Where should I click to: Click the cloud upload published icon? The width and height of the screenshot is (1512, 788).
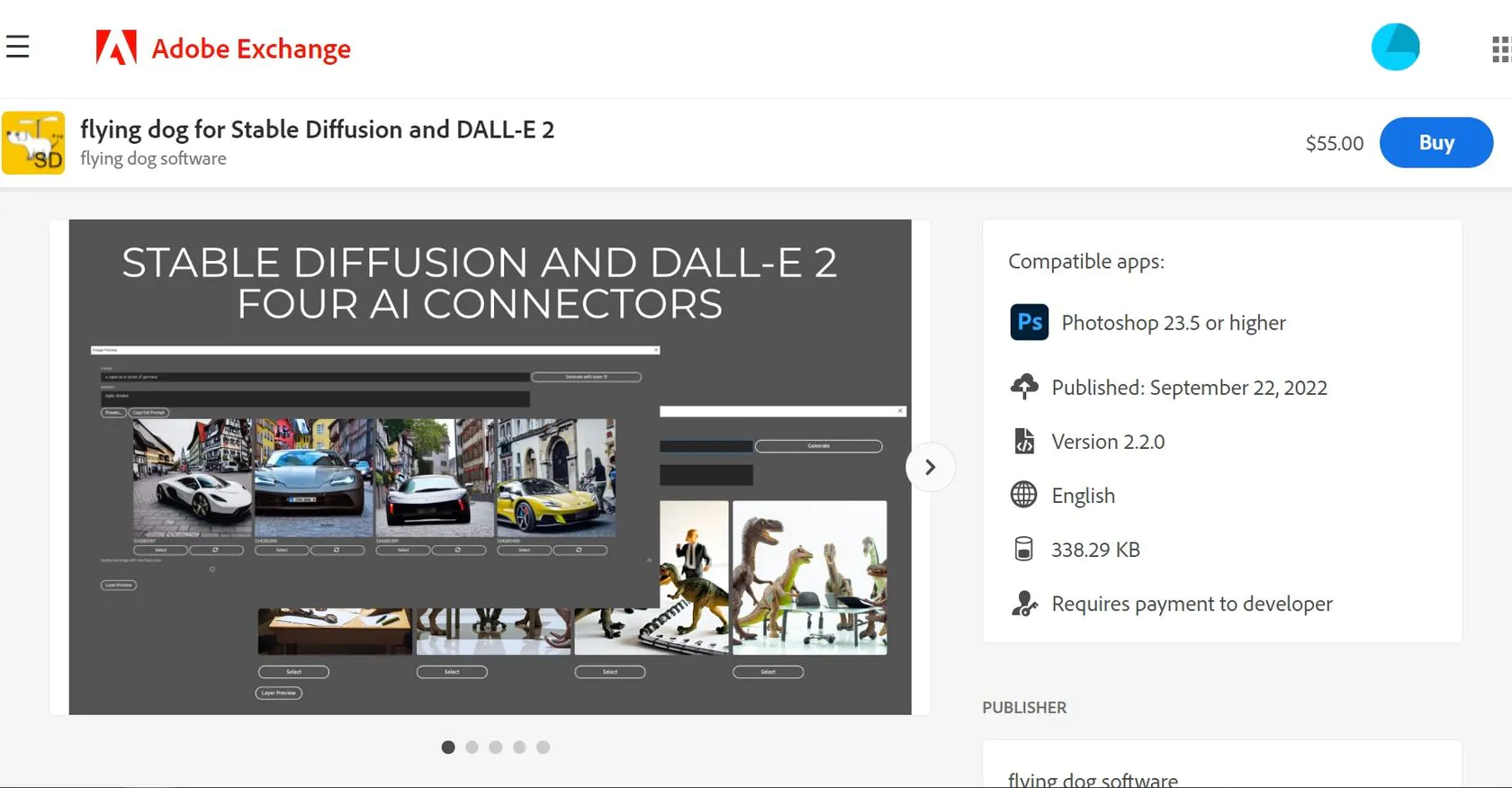[x=1024, y=387]
